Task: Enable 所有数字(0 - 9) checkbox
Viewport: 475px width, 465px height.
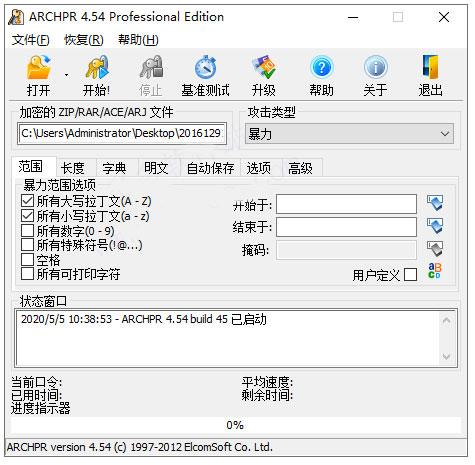Action: [x=27, y=231]
